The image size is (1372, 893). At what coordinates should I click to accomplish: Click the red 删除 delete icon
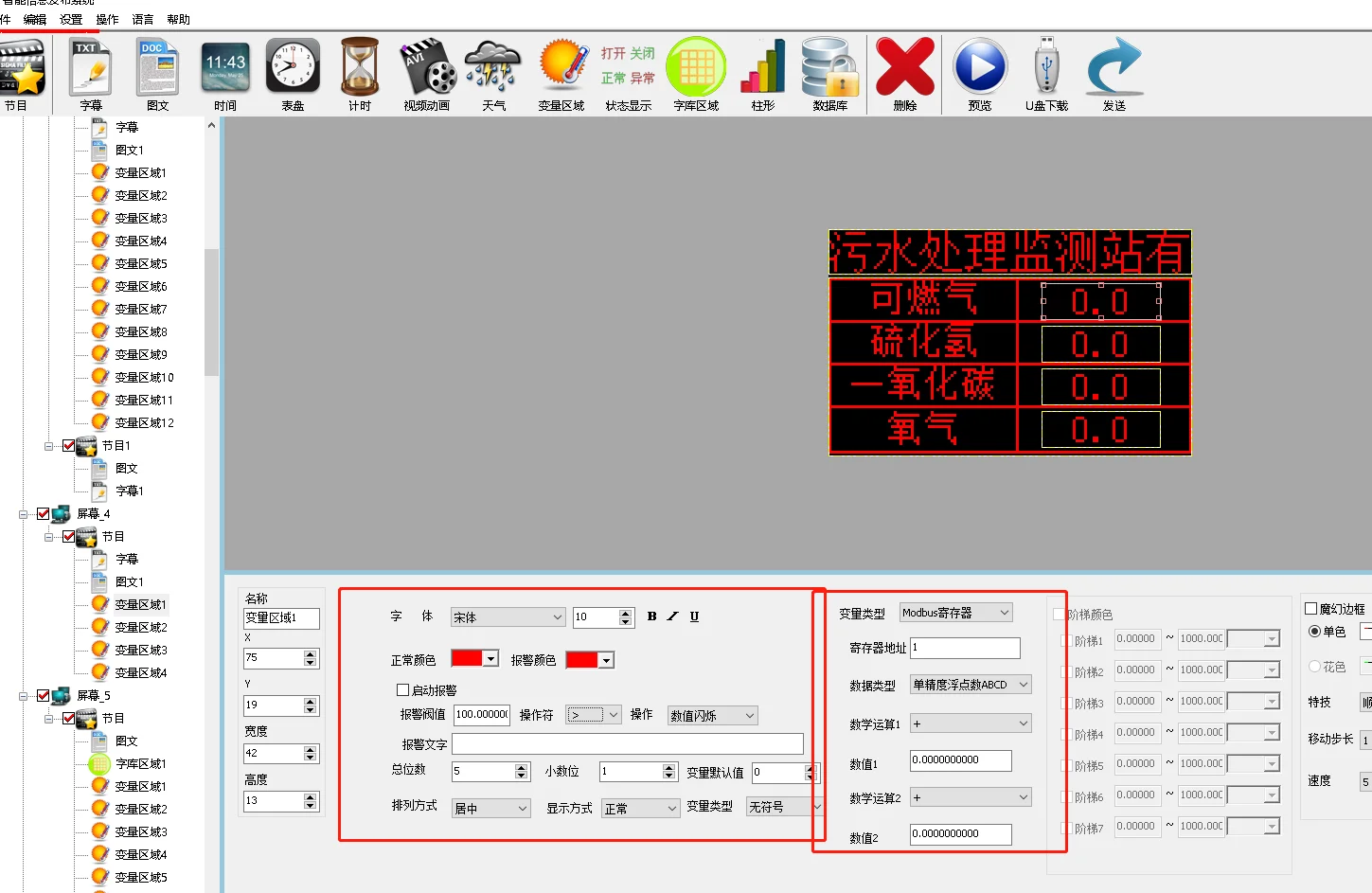[x=905, y=68]
